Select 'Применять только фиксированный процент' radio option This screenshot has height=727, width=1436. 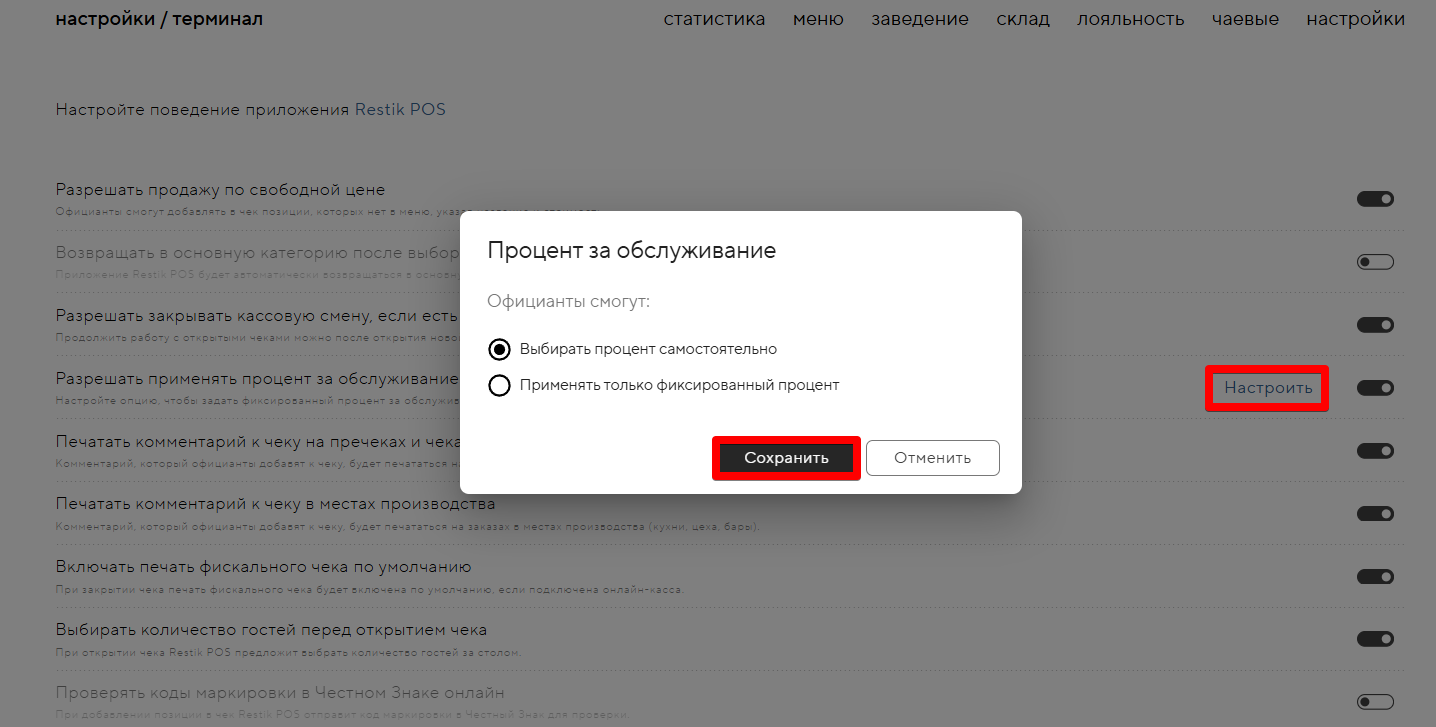(499, 385)
